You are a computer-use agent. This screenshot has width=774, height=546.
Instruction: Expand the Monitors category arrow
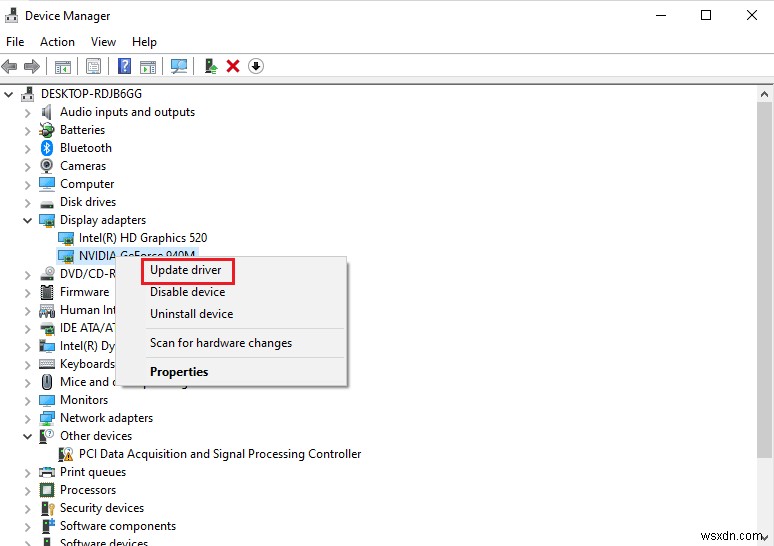pyautogui.click(x=28, y=401)
